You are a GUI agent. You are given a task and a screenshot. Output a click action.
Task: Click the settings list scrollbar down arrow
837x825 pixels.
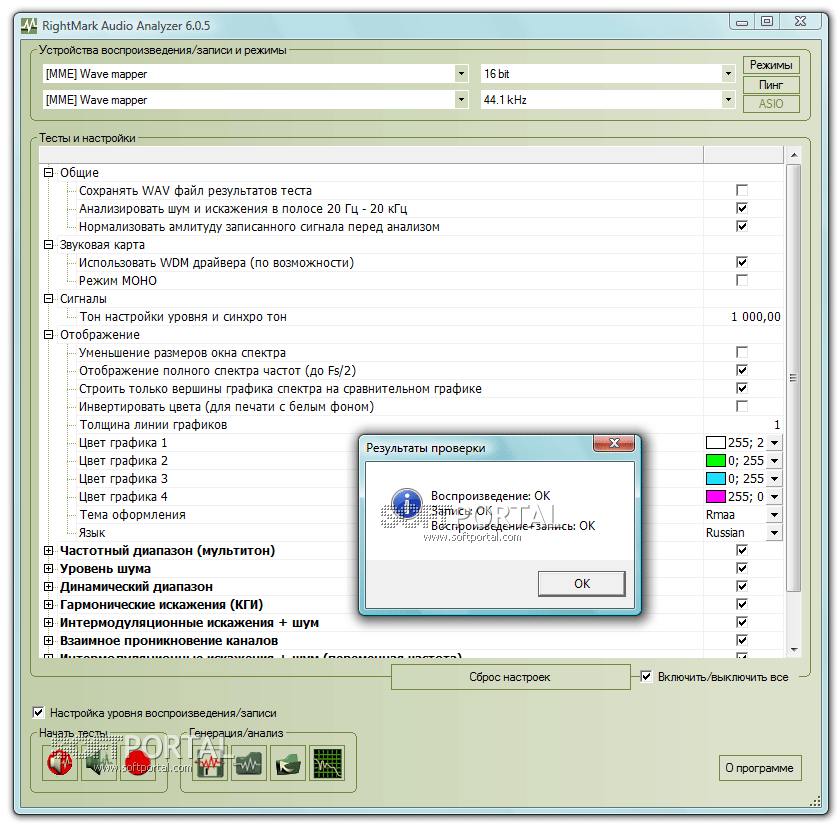[x=794, y=649]
